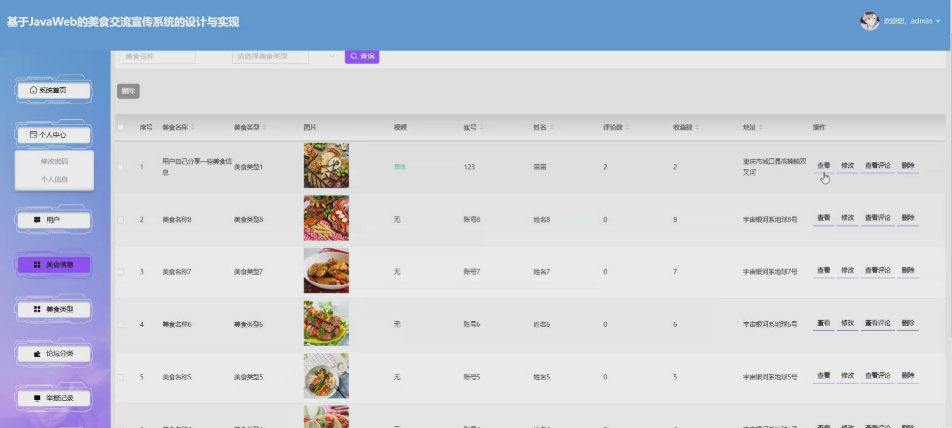
Task: Click the 宇宙银河系地球5号 address cell
Action: coord(770,377)
